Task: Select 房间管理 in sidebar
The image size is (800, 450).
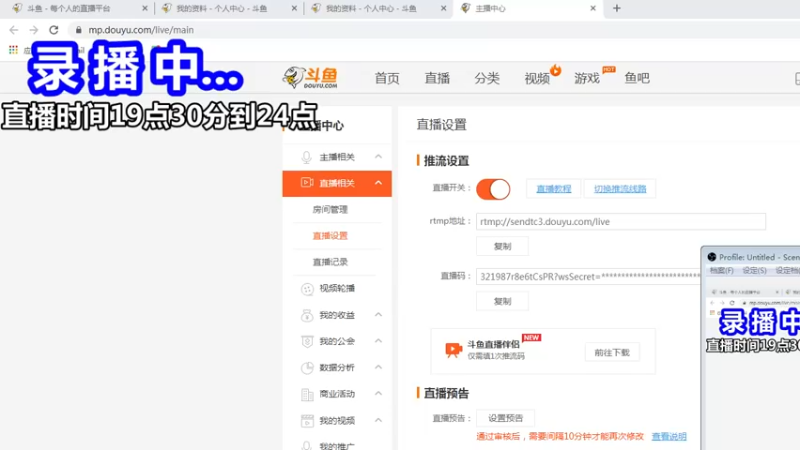Action: pyautogui.click(x=330, y=210)
